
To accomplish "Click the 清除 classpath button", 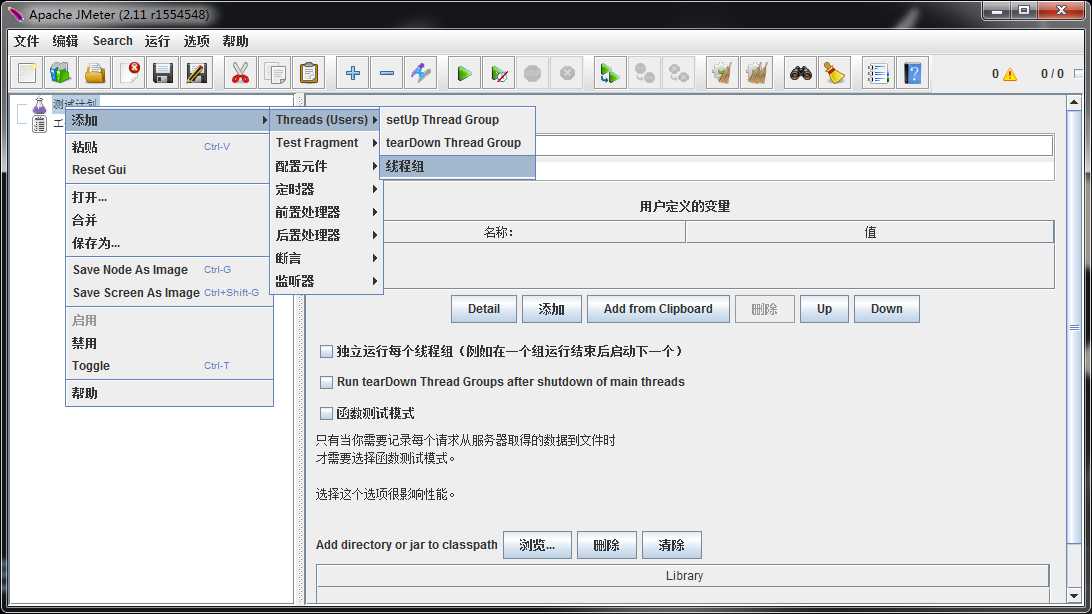I will click(671, 545).
